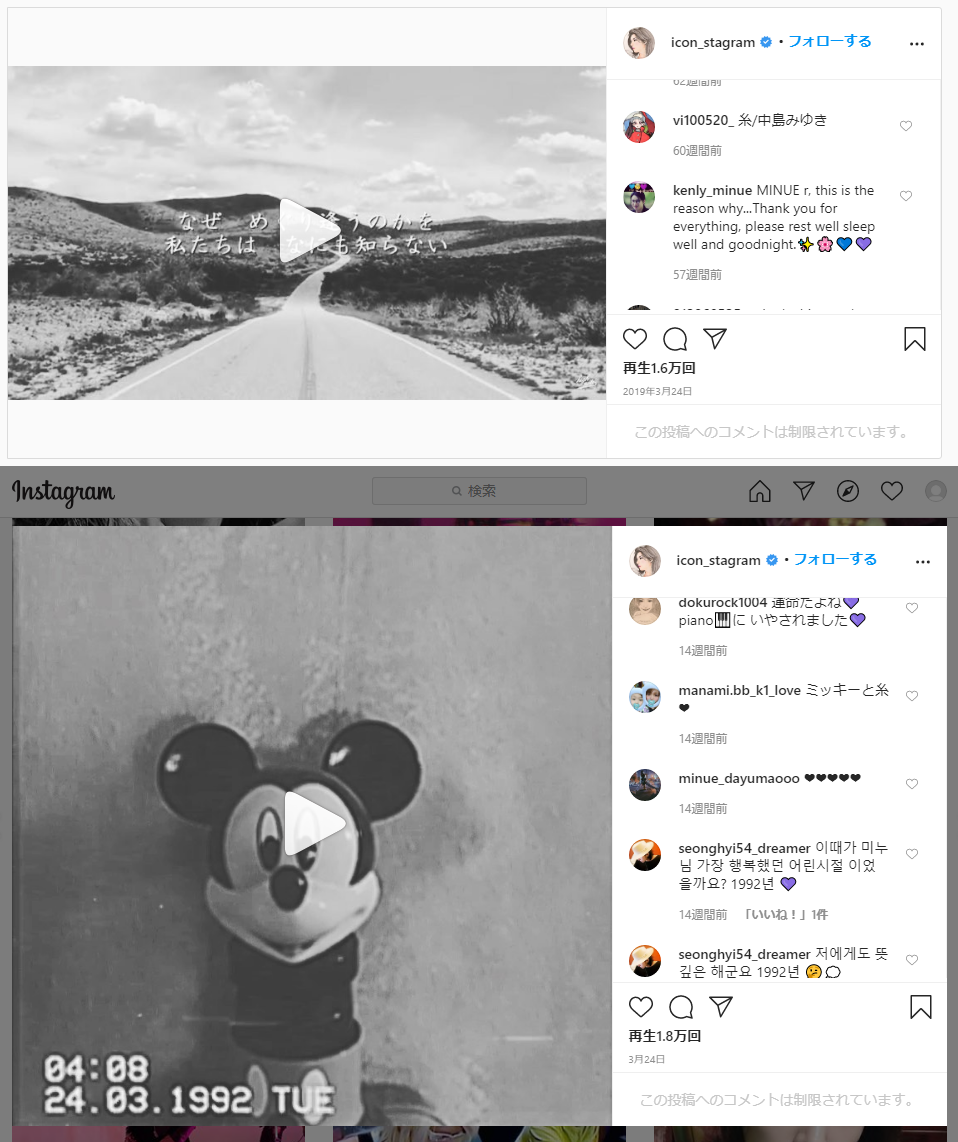Screen dimensions: 958x1142
Task: Follow icon_stagram in the bottom post
Action: pyautogui.click(x=835, y=559)
